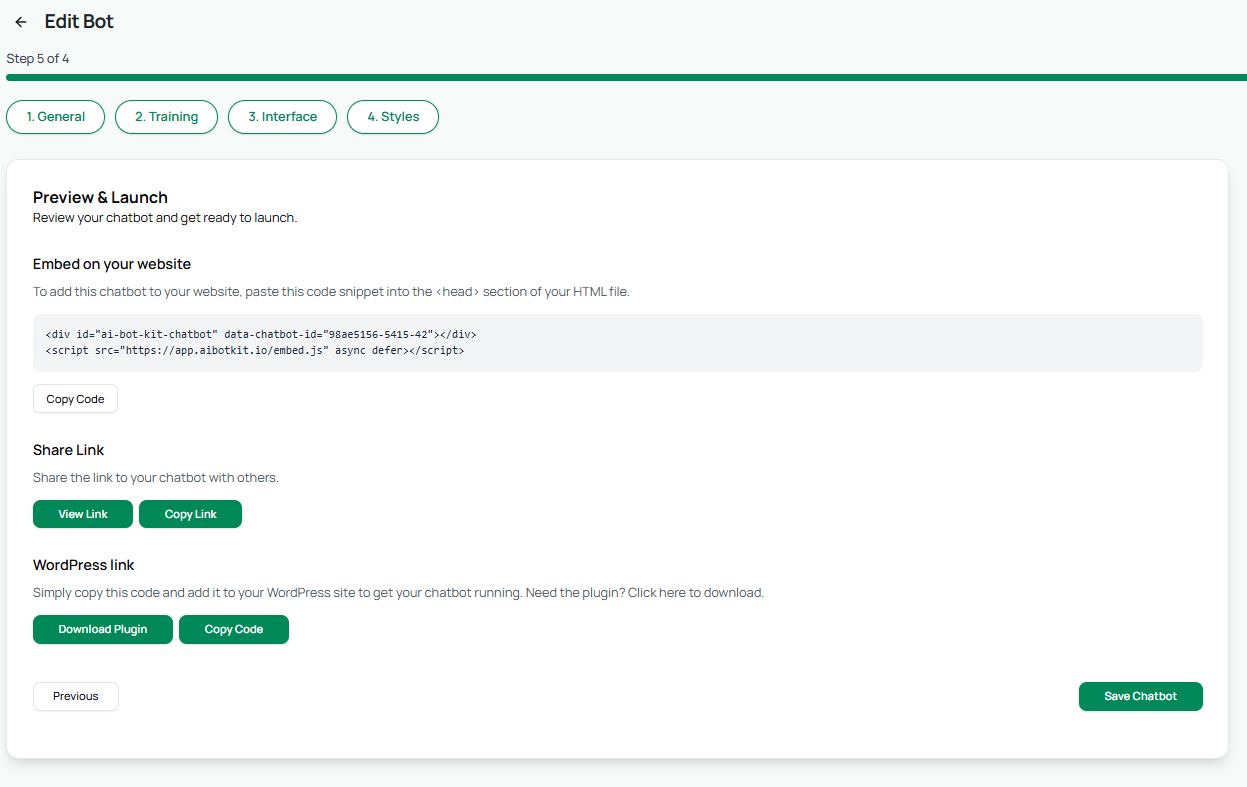The width and height of the screenshot is (1247, 787).
Task: Click the green step progress bar
Action: [x=626, y=77]
